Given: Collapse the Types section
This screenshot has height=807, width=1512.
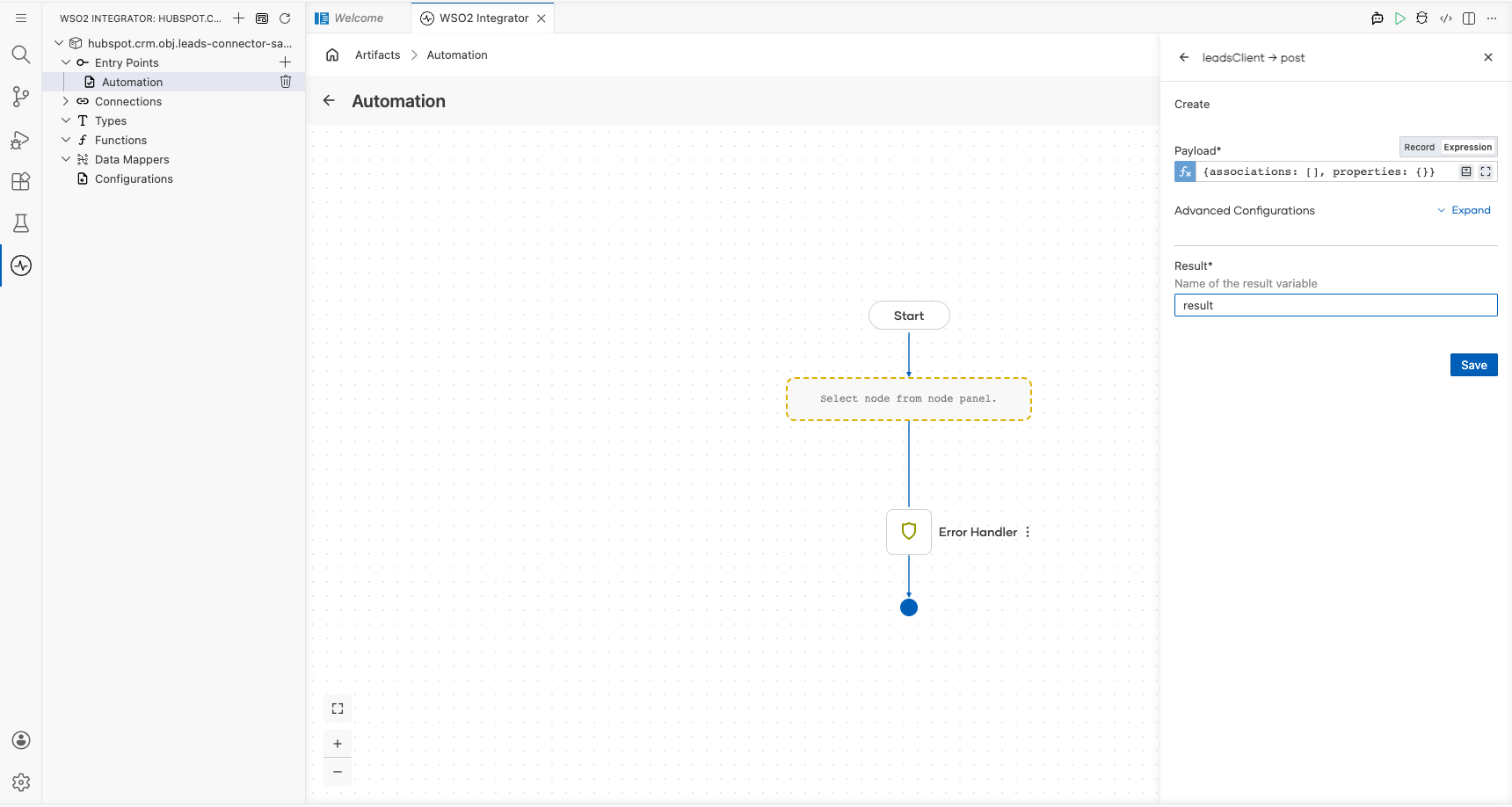Looking at the screenshot, I should coord(66,120).
